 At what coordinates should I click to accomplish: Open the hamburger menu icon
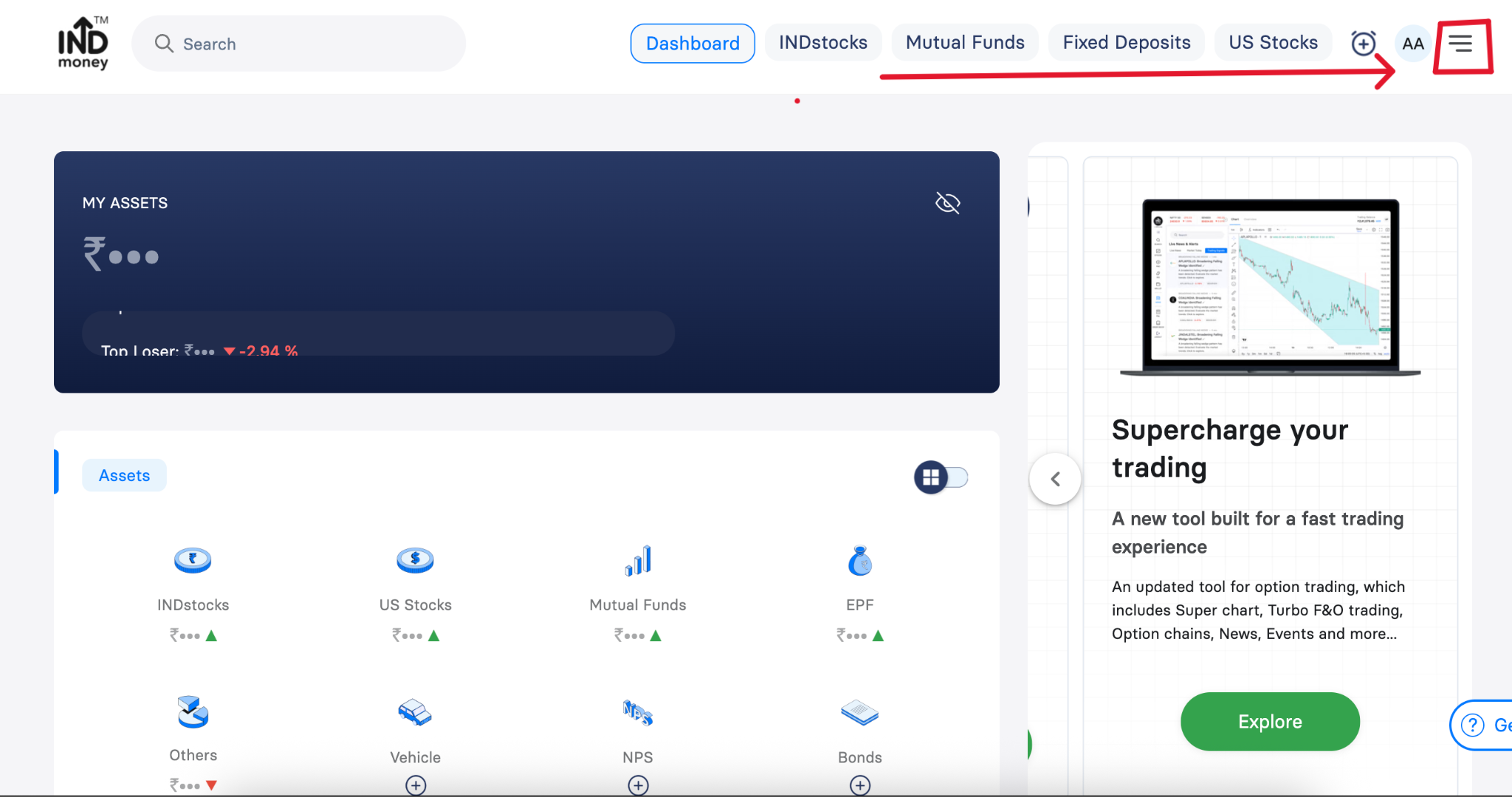click(1460, 44)
